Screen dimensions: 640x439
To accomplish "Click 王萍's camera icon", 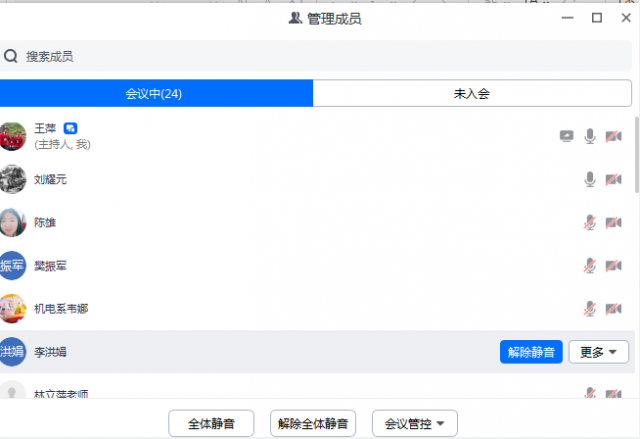I will click(x=614, y=136).
